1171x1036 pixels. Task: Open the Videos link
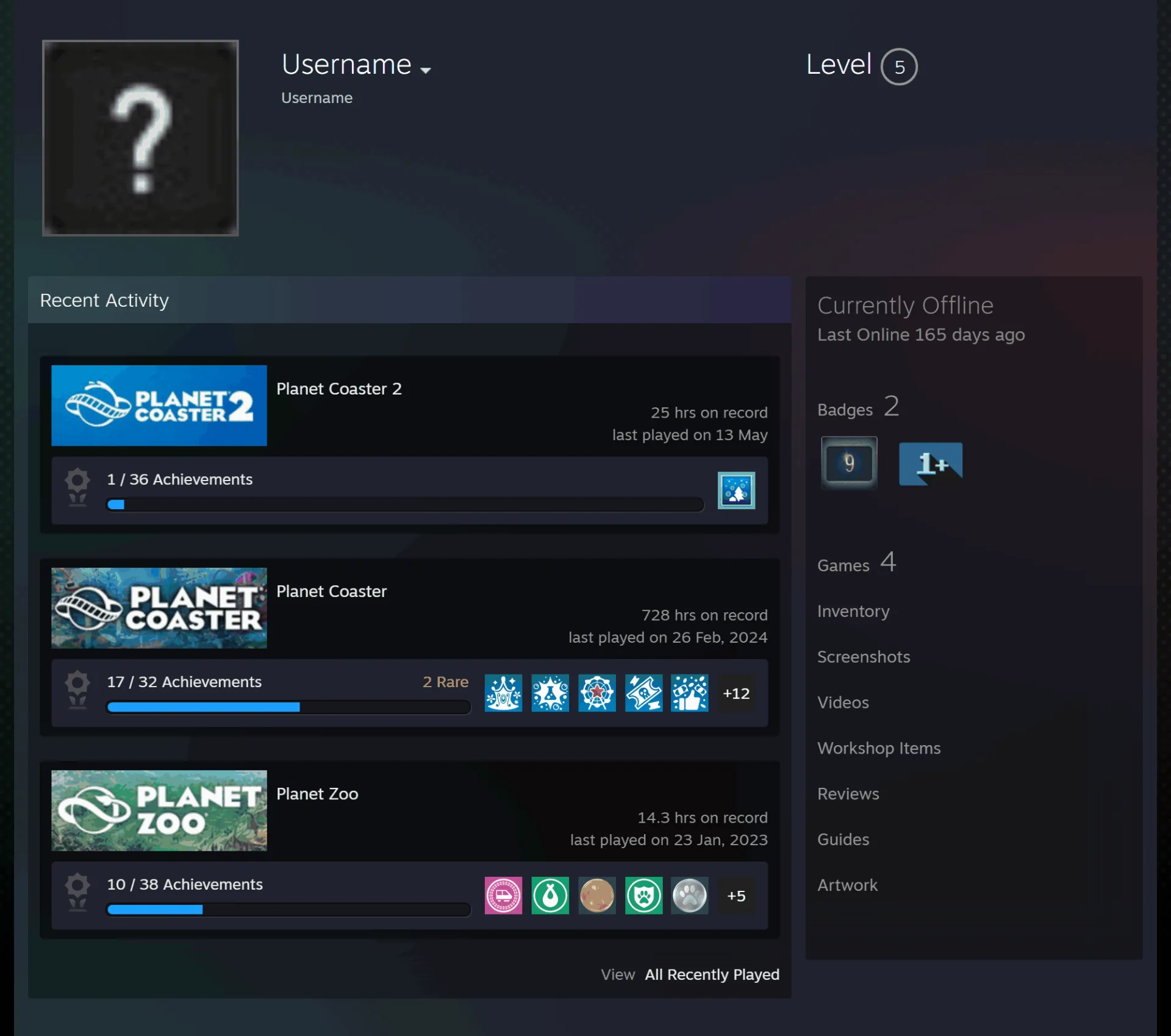coord(843,702)
